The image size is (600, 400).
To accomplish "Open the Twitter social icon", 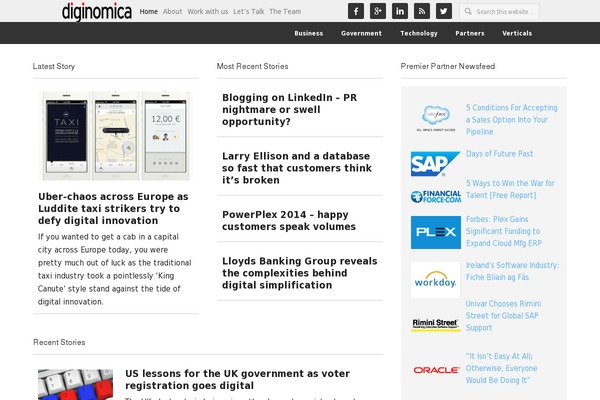I will [x=444, y=11].
